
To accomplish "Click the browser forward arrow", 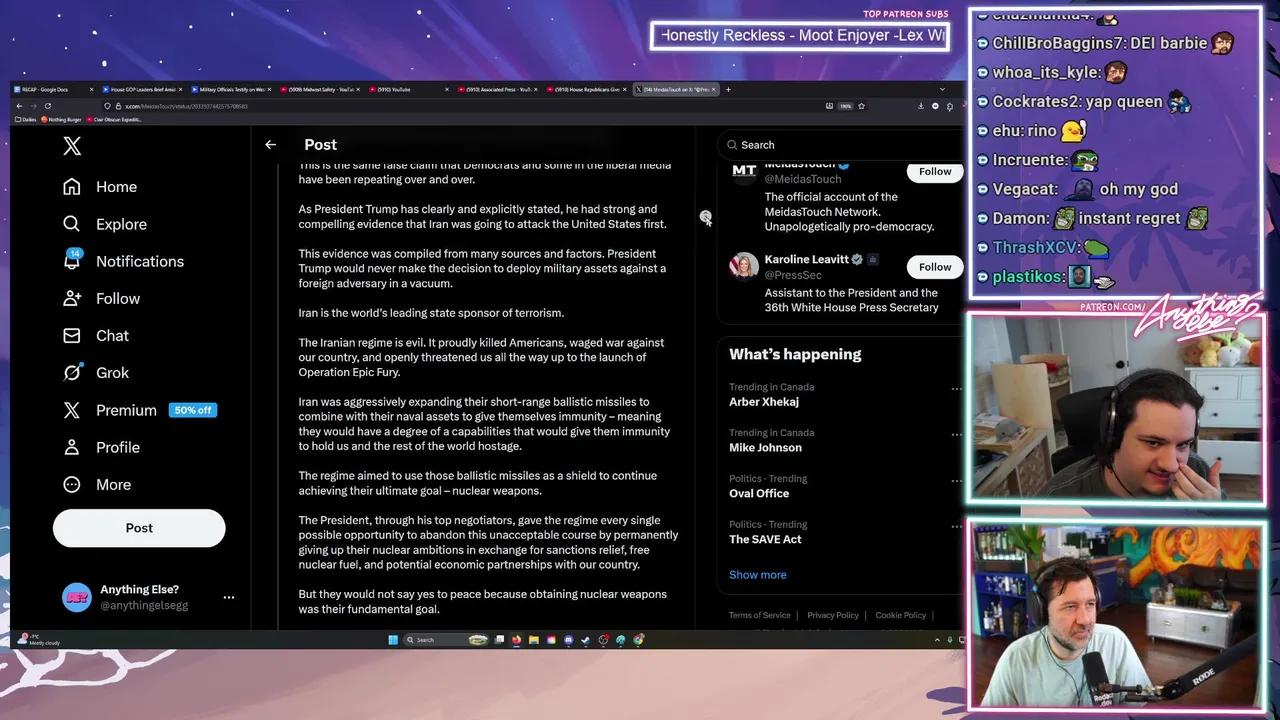I will [x=33, y=106].
